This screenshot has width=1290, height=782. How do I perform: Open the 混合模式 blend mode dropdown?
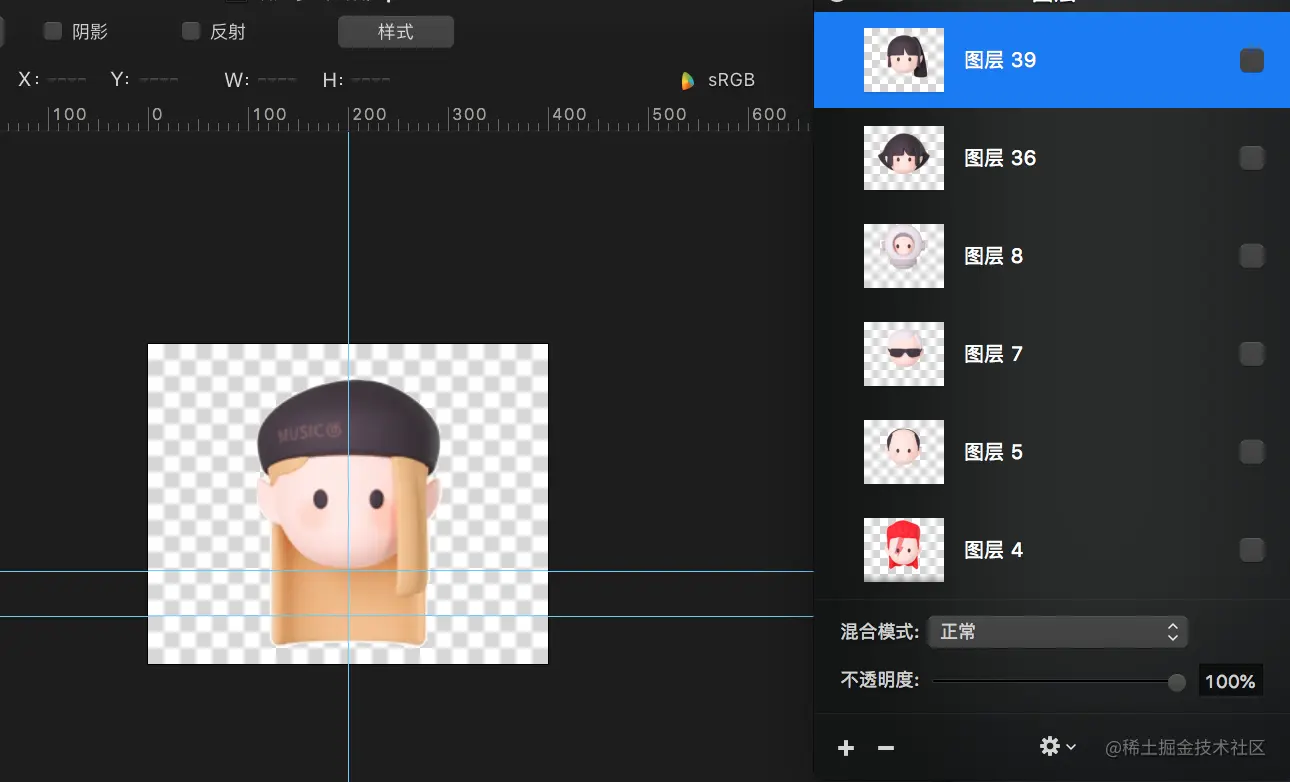1058,632
